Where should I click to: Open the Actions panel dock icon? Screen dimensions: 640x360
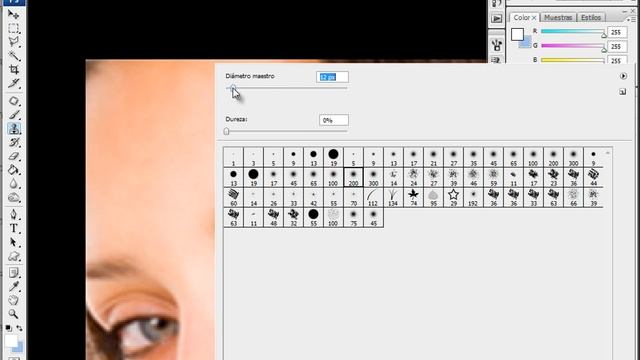[497, 18]
